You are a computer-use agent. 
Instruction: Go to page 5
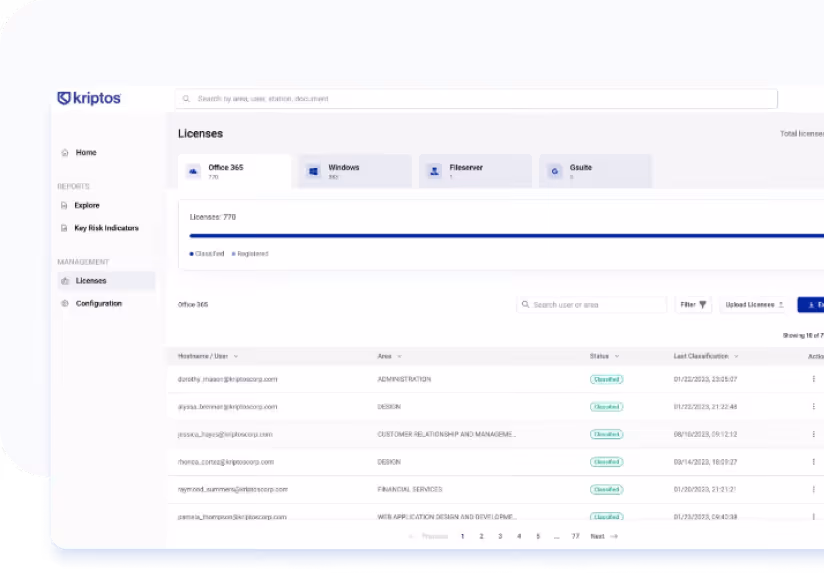538,536
